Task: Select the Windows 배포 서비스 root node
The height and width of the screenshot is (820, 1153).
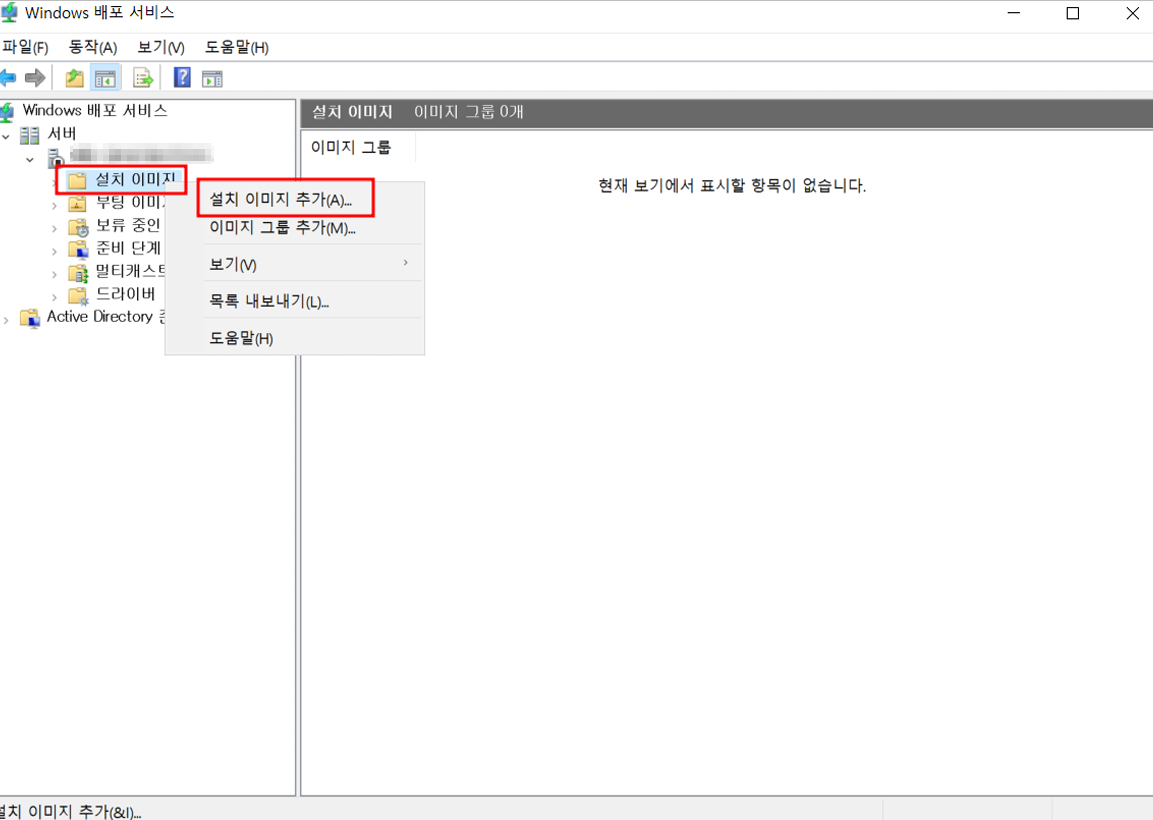Action: tap(95, 110)
